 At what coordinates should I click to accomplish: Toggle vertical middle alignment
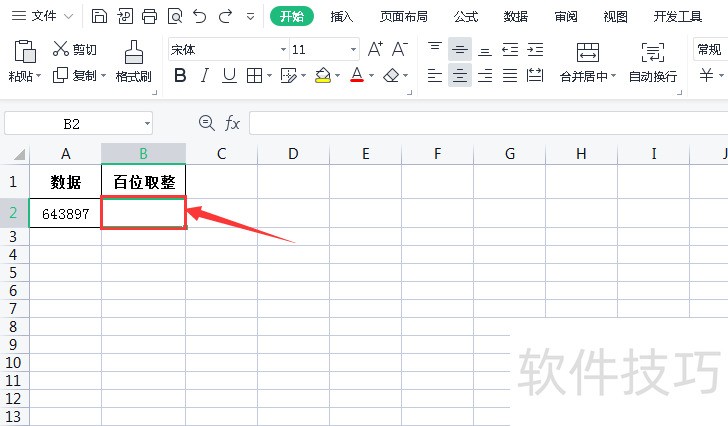pyautogui.click(x=460, y=49)
